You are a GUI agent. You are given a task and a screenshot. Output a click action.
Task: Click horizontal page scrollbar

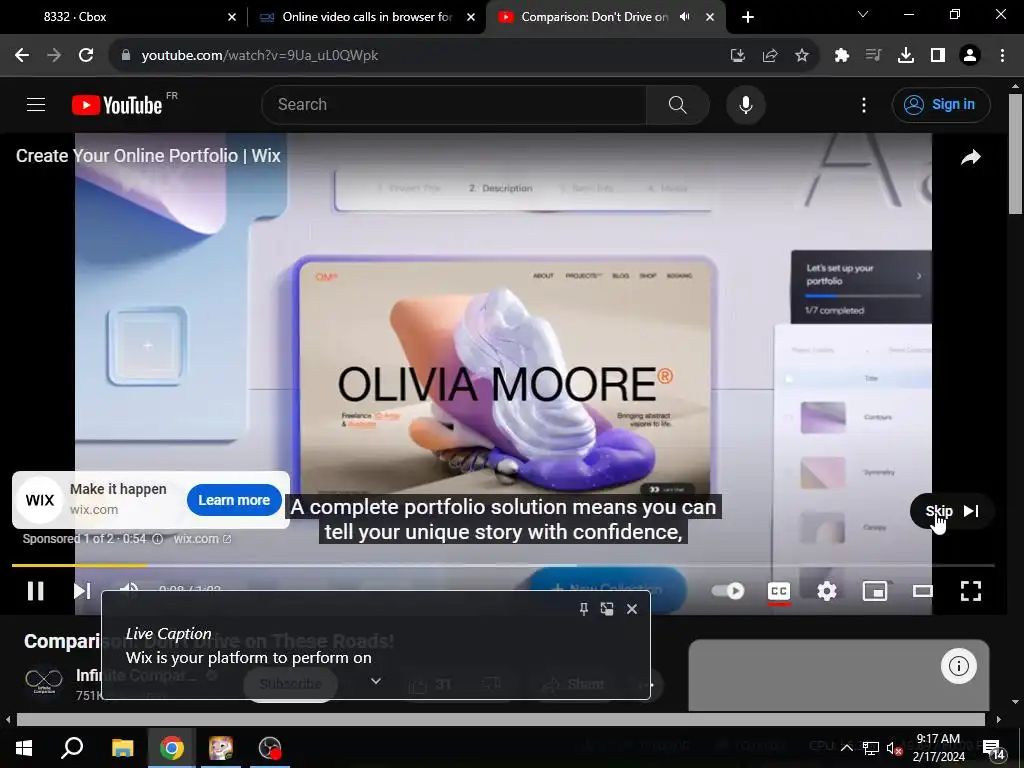(x=500, y=719)
